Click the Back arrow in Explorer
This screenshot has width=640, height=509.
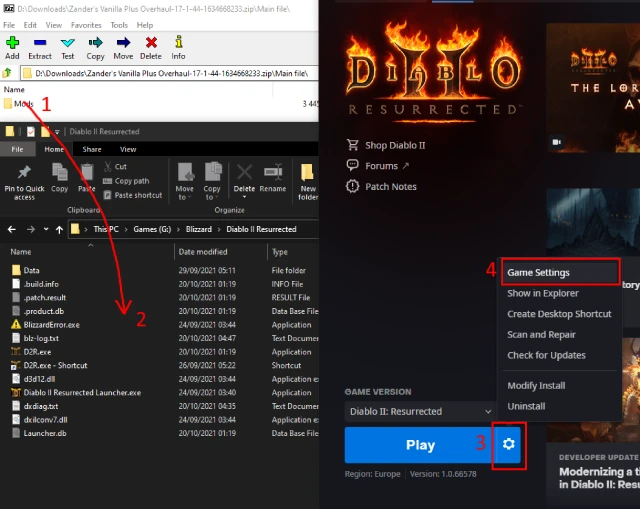click(x=12, y=229)
